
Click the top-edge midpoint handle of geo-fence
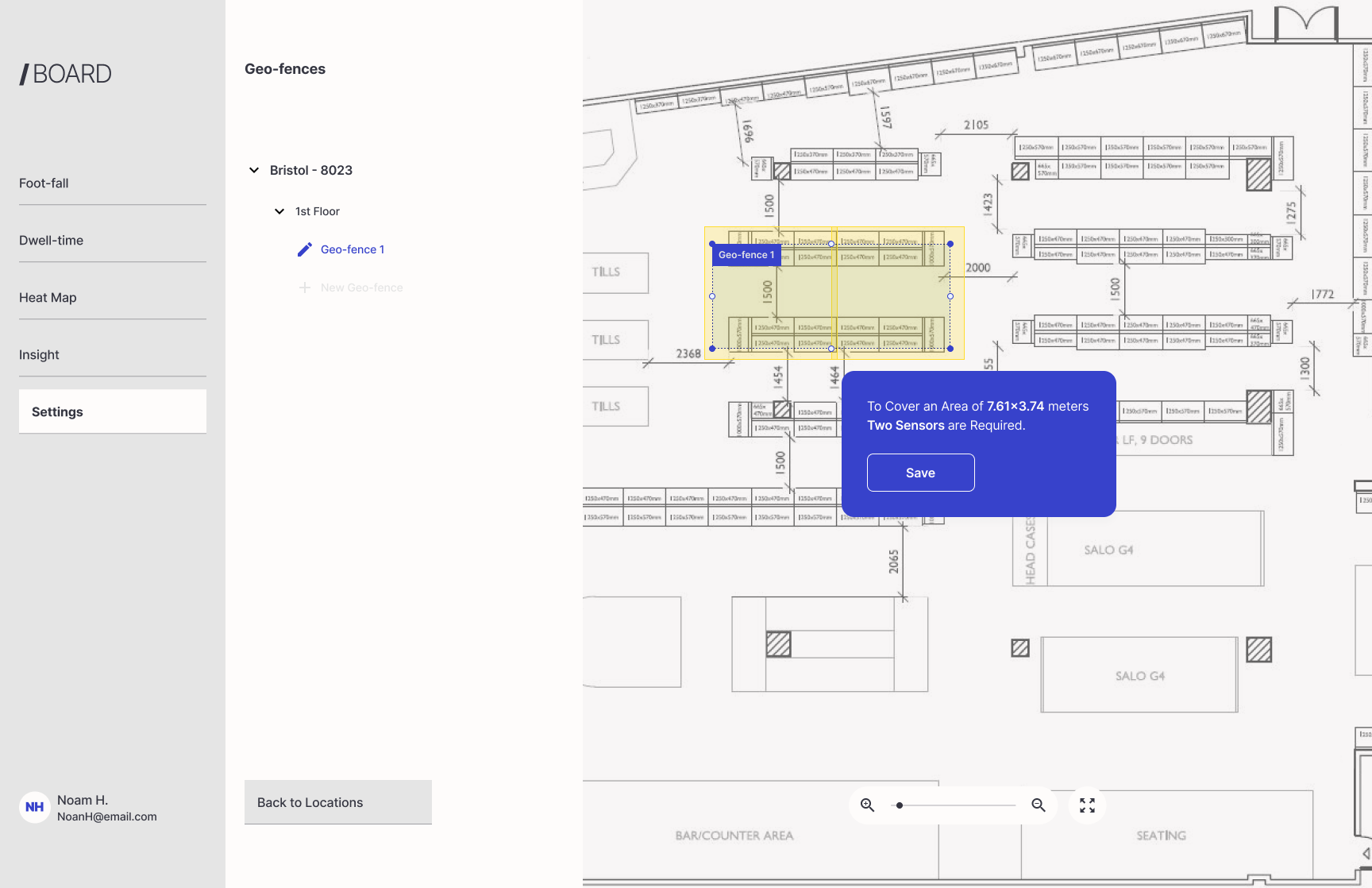[x=831, y=244]
